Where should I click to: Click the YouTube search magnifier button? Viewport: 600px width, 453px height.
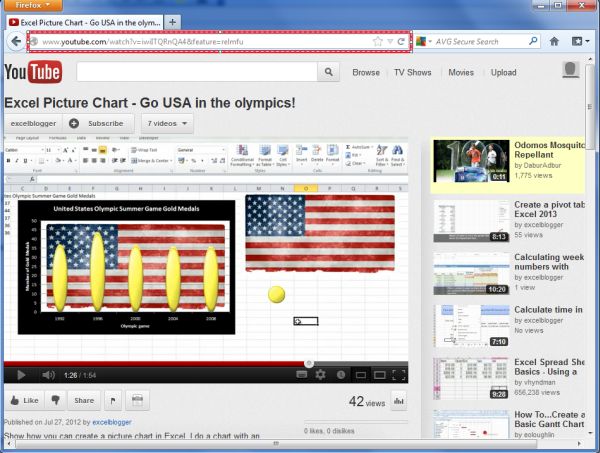pos(328,72)
